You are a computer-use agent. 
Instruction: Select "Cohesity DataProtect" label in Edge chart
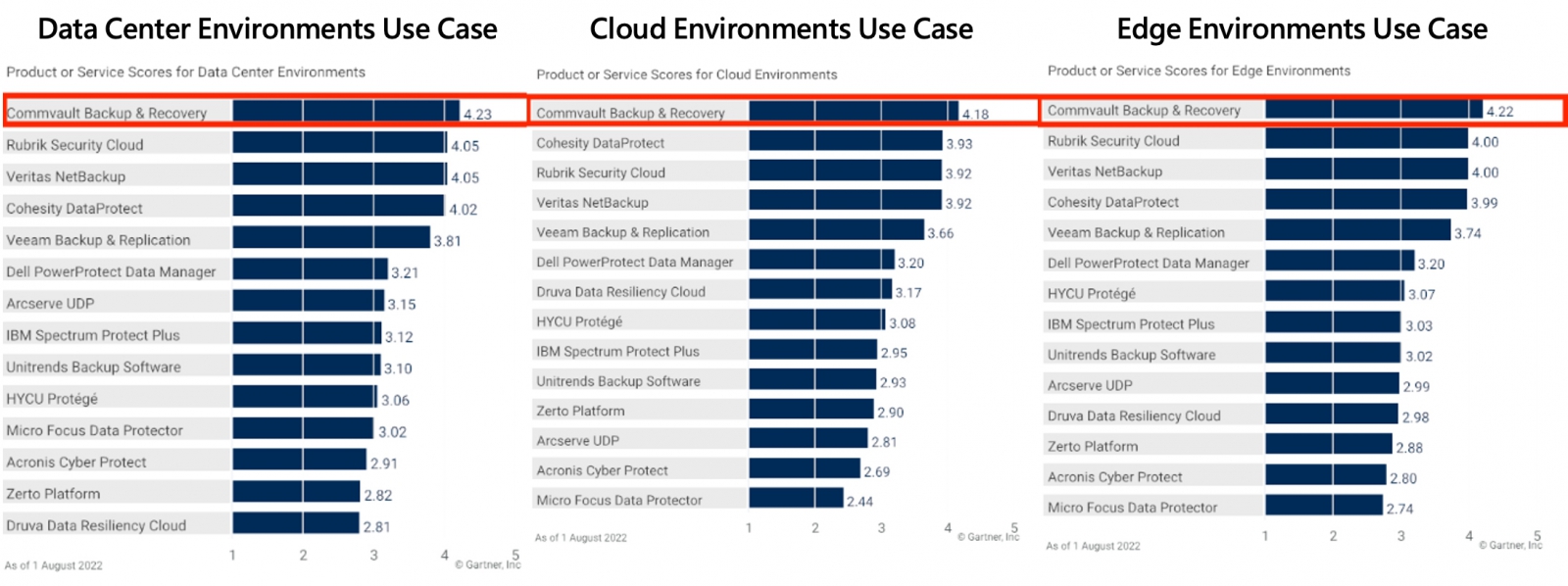click(1113, 203)
